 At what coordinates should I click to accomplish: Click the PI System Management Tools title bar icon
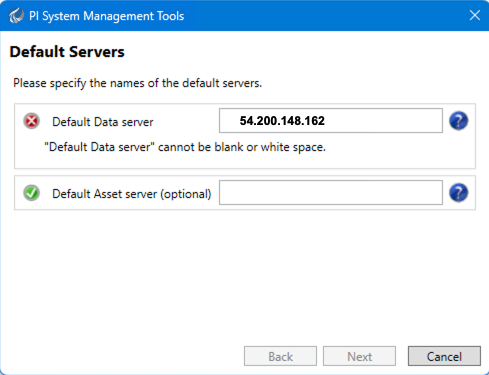(x=16, y=16)
